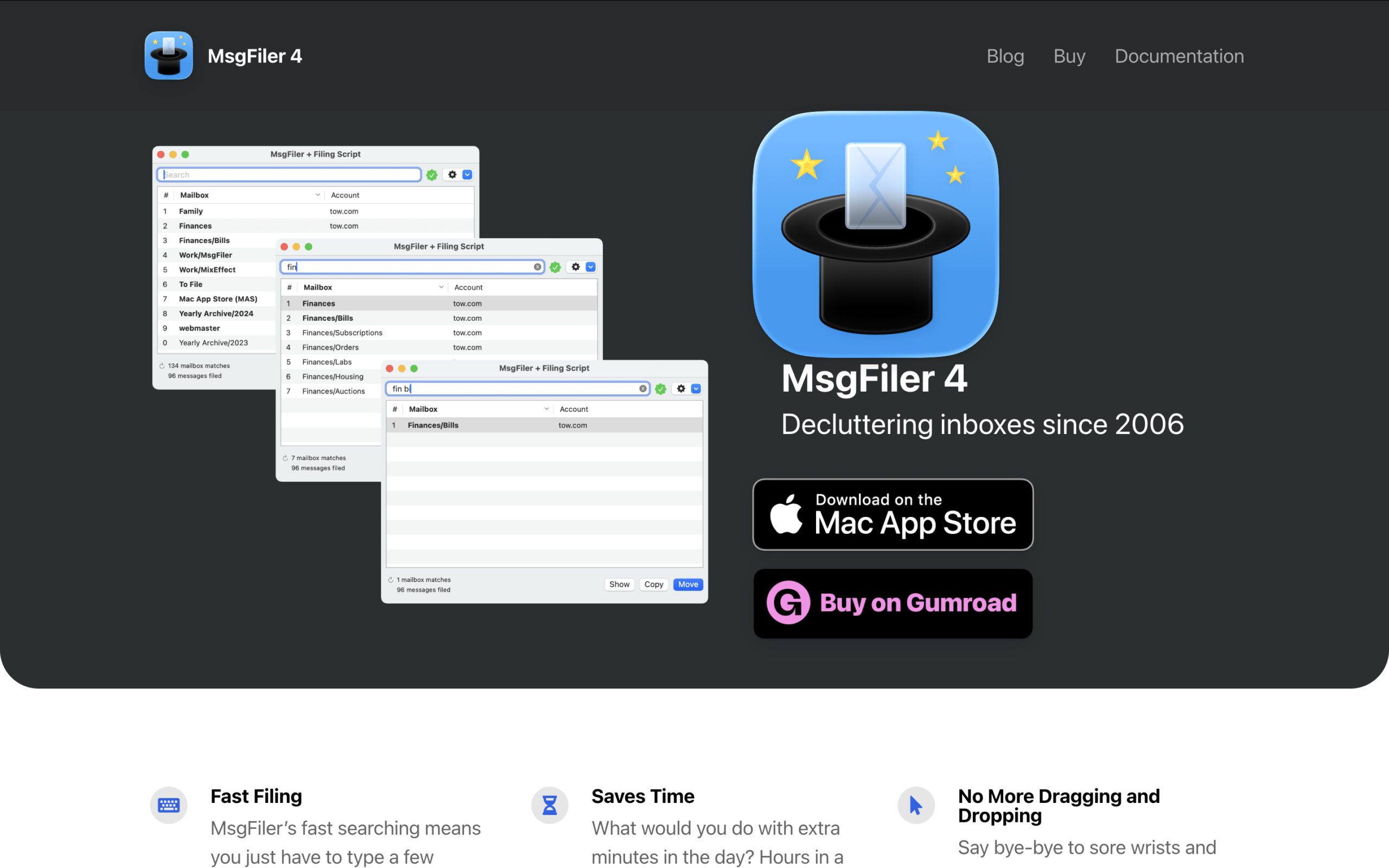Select the Yearly Archive/2024 mailbox row
Viewport: 1389px width, 868px height.
217,314
